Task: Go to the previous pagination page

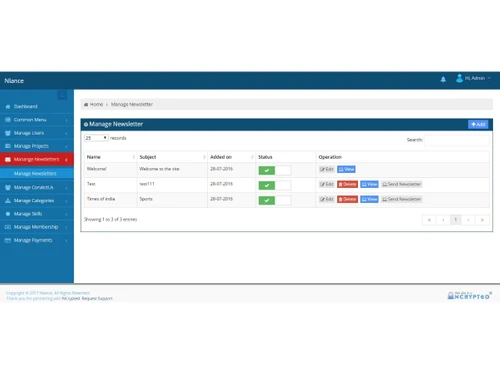Action: pyautogui.click(x=443, y=220)
